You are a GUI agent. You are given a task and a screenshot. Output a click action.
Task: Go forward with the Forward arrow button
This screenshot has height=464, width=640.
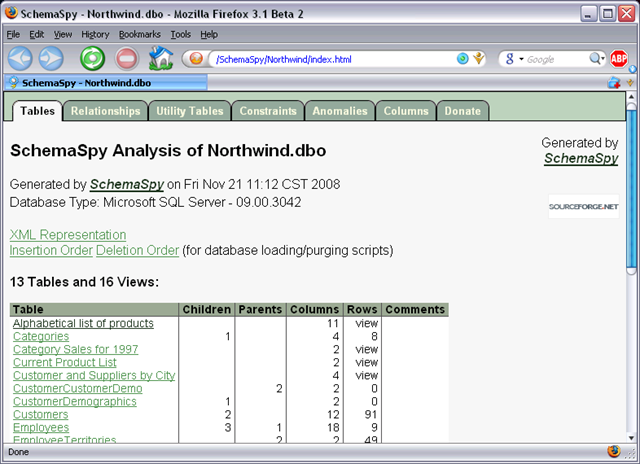51,58
